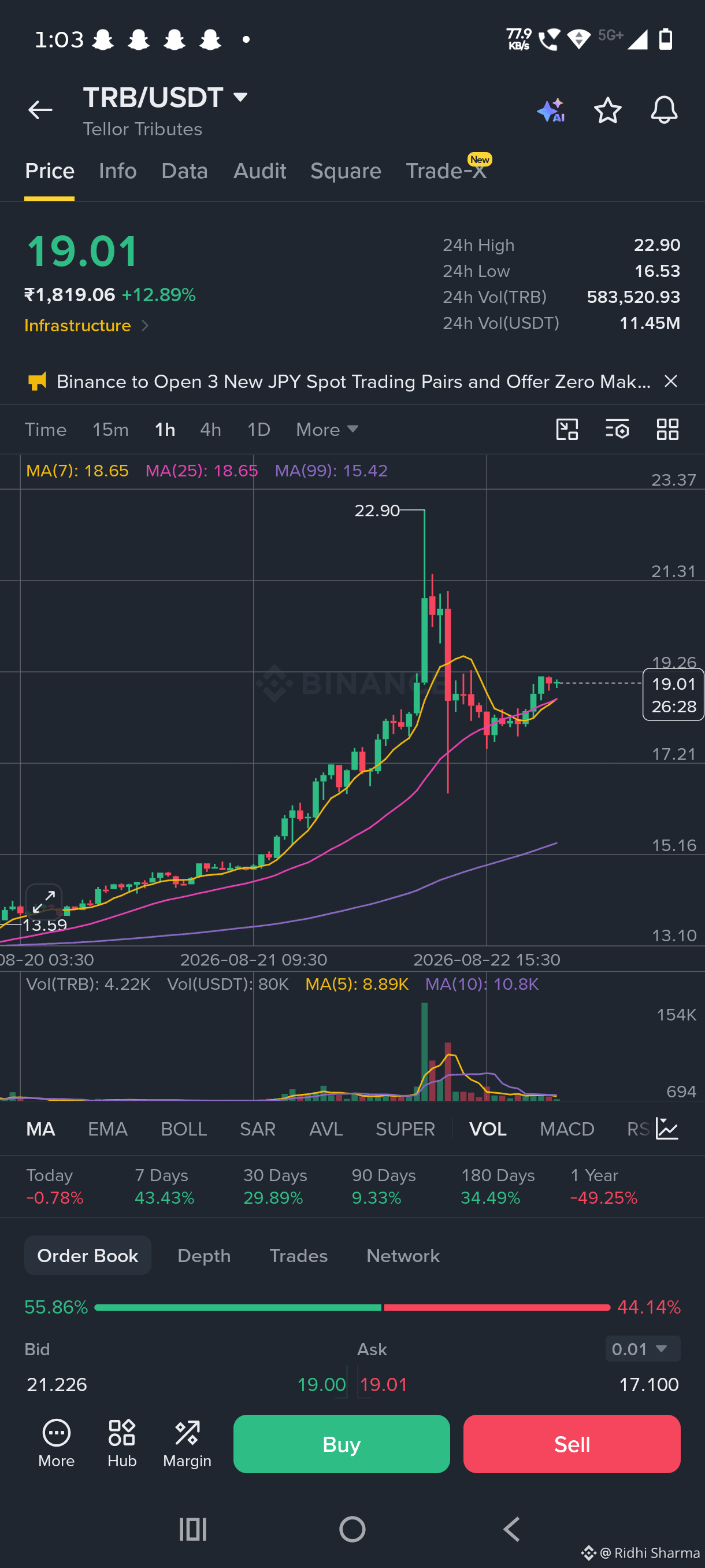Switch to the Info tab
Image resolution: width=705 pixels, height=1568 pixels.
coord(118,171)
